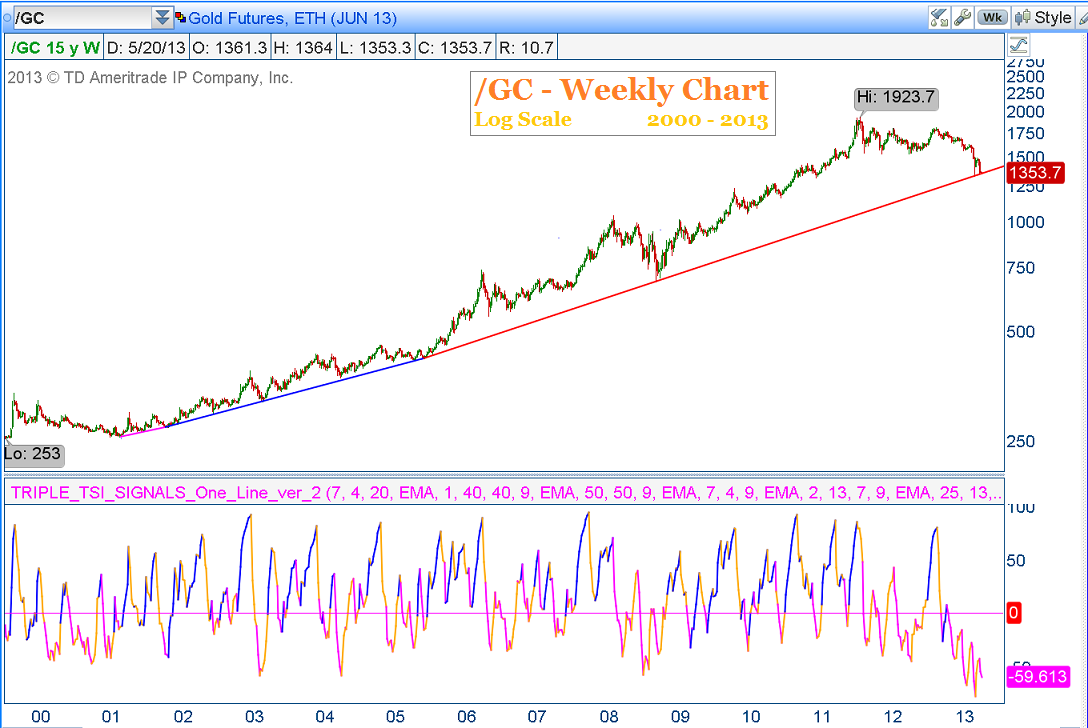
Task: Click the curve scale icon above the price axis
Action: pos(1018,44)
